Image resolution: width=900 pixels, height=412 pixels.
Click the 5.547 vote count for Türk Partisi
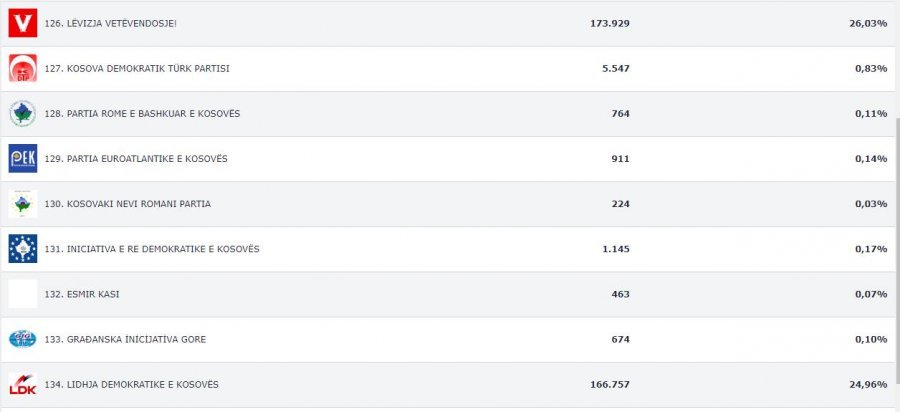tap(615, 68)
